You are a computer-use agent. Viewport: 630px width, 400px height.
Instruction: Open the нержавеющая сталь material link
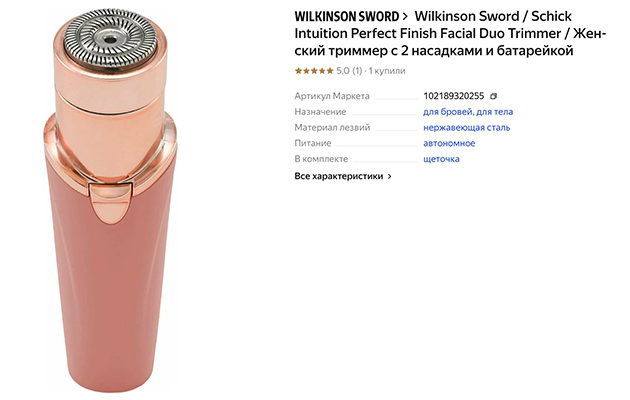click(466, 127)
